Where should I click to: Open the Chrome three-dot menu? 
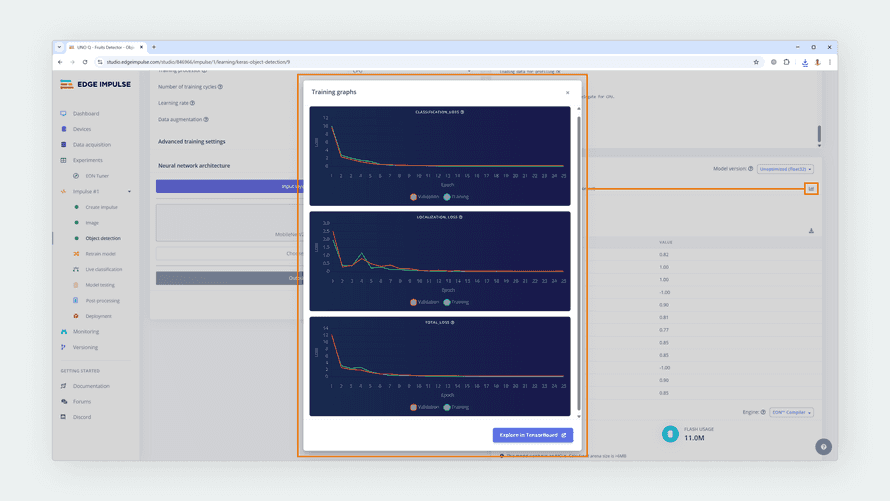coord(830,62)
